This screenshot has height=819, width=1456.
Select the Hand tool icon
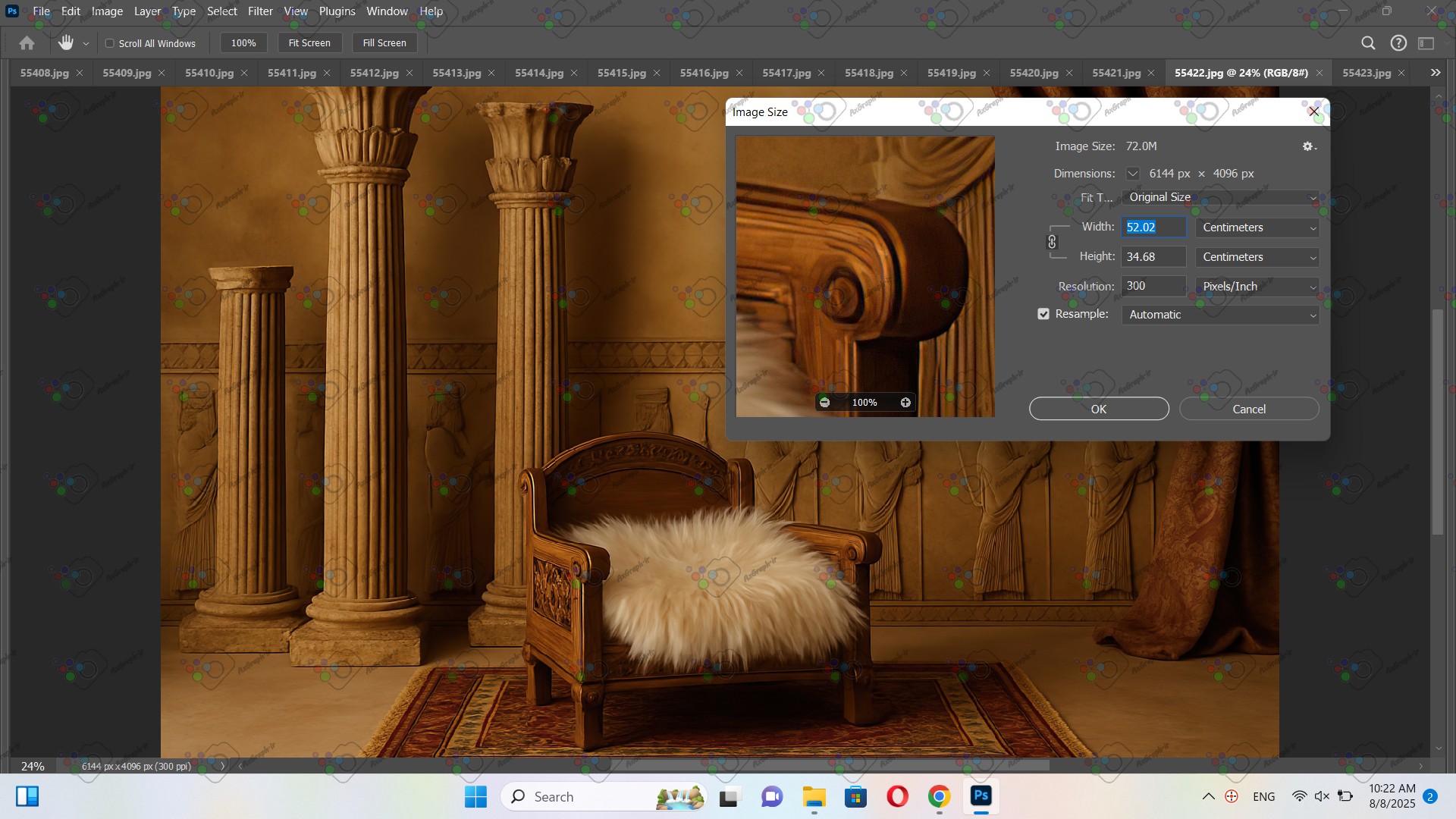coord(66,43)
